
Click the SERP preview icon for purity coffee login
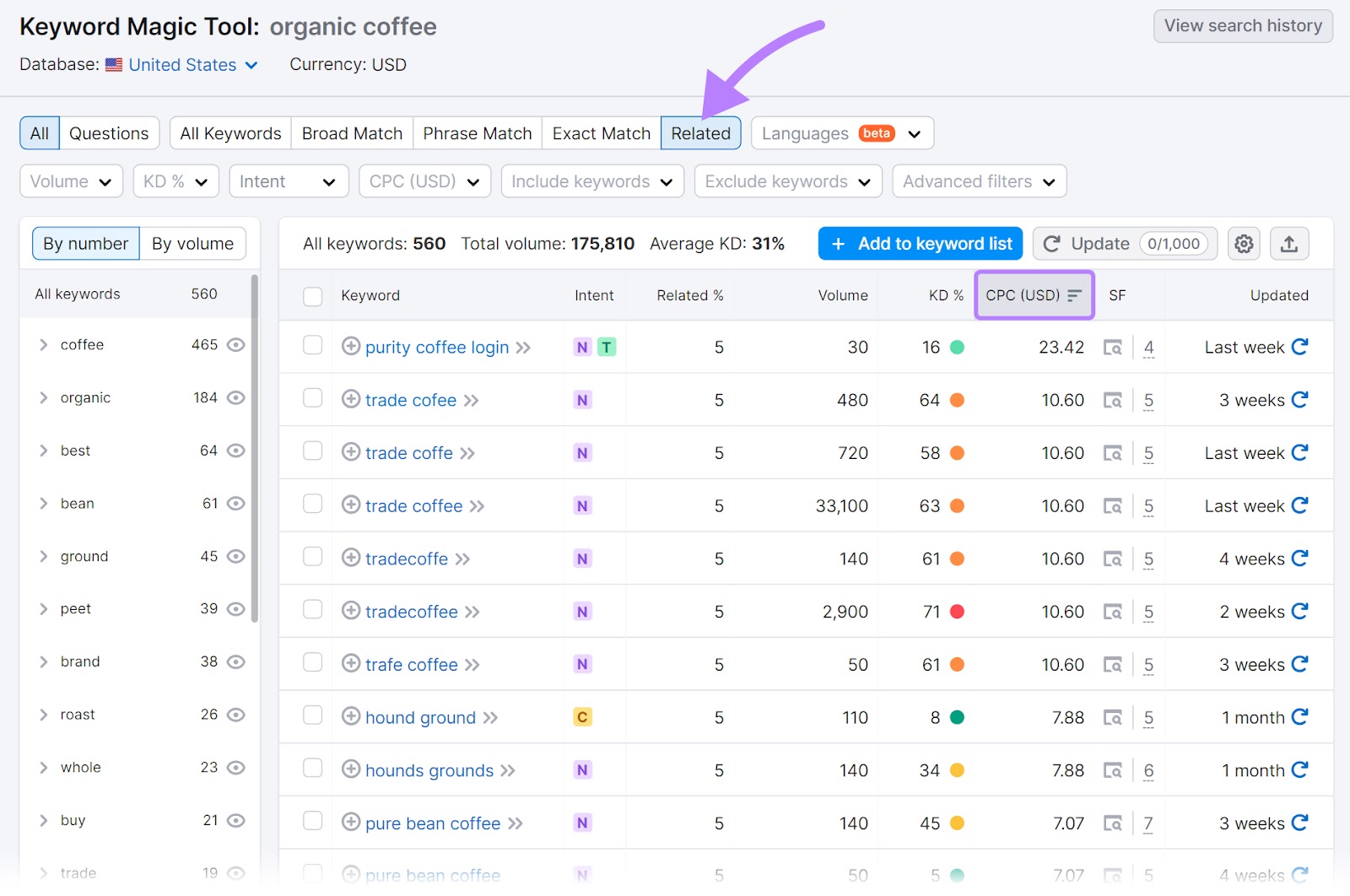point(1114,347)
